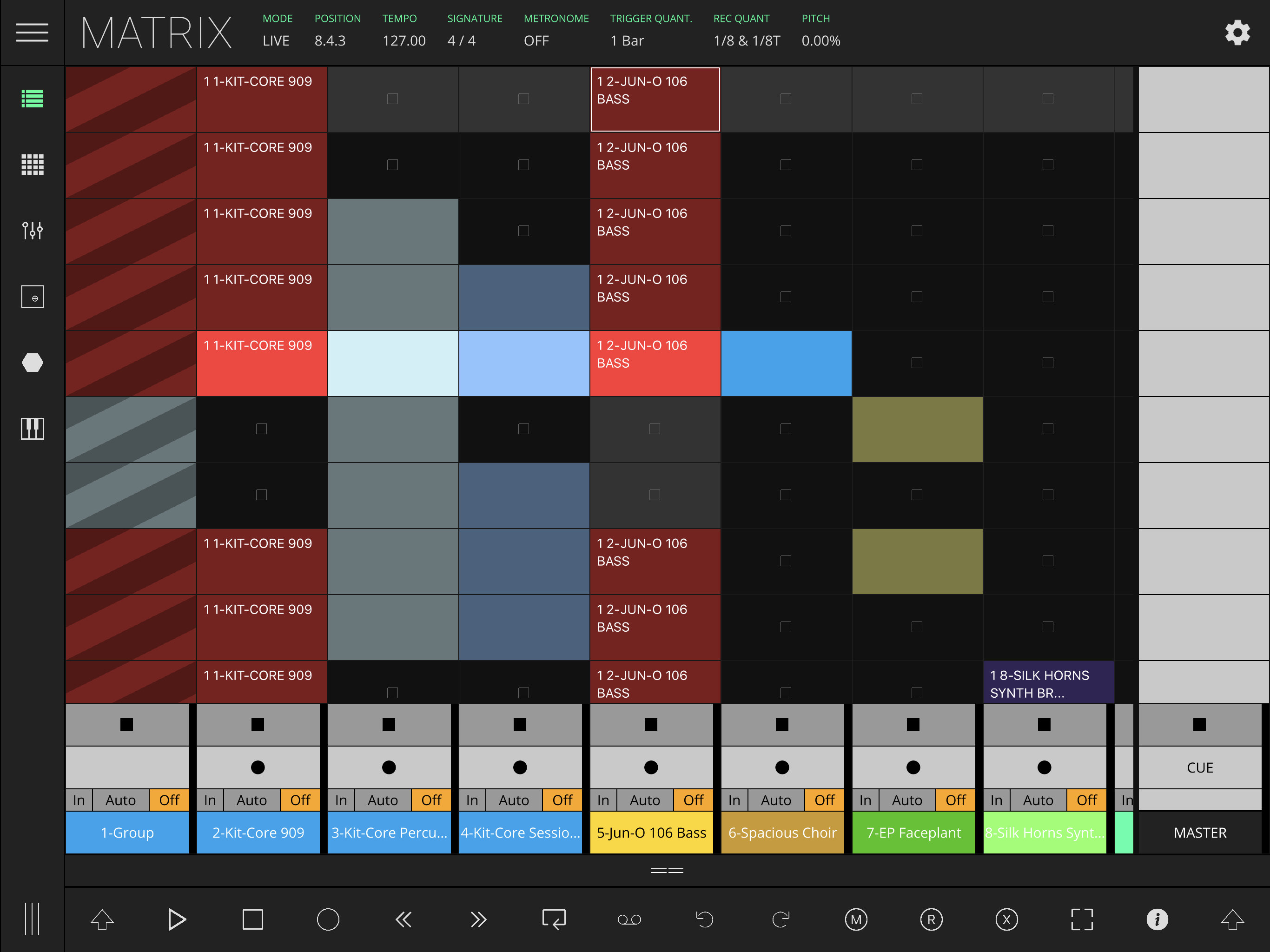The height and width of the screenshot is (952, 1270).
Task: Set monitoring to In on 2-Kit-Core 909
Action: pyautogui.click(x=210, y=799)
